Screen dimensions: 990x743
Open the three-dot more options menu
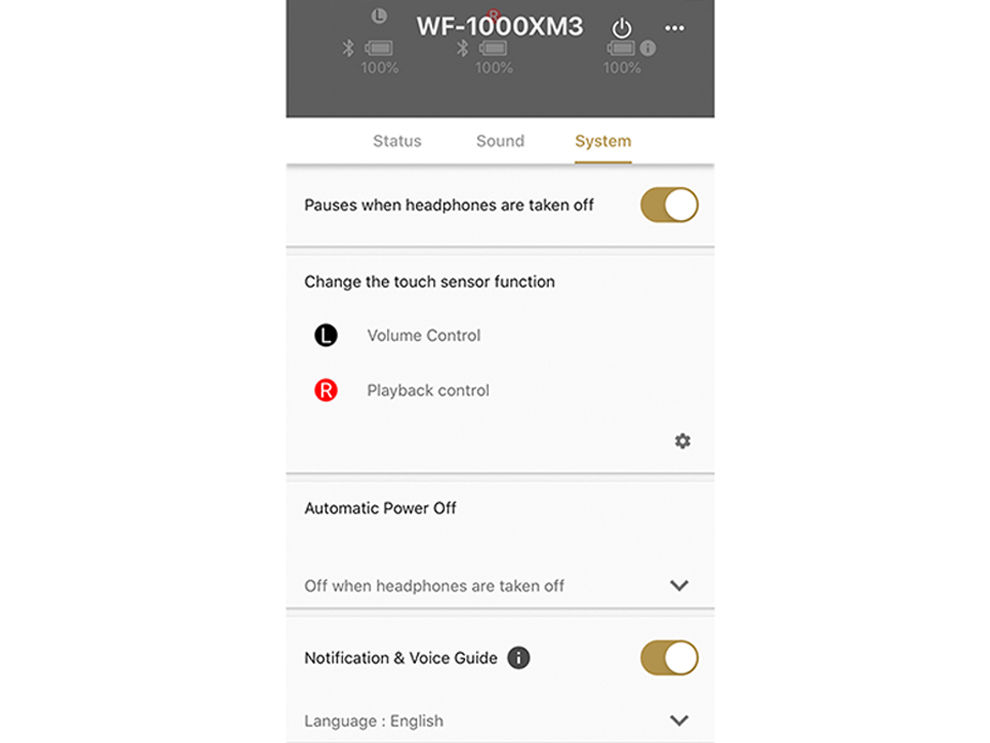674,28
